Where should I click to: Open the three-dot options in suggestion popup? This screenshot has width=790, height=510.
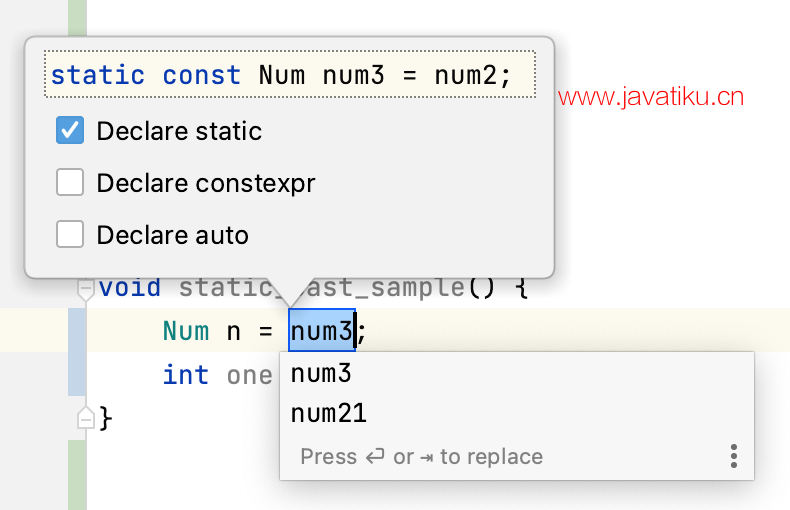tap(733, 456)
